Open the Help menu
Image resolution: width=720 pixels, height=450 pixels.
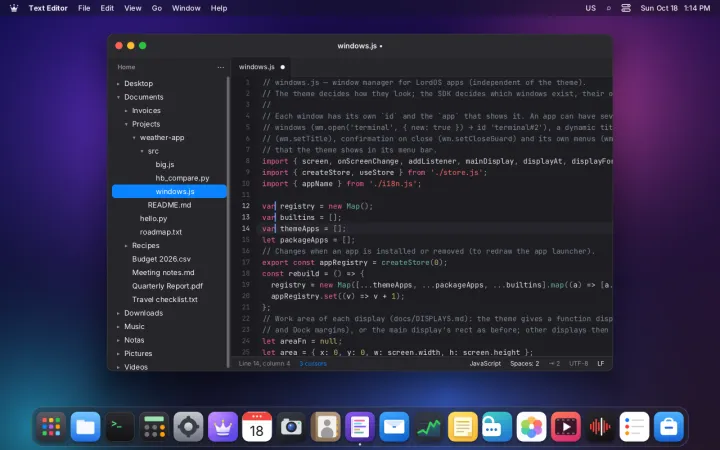[x=219, y=8]
